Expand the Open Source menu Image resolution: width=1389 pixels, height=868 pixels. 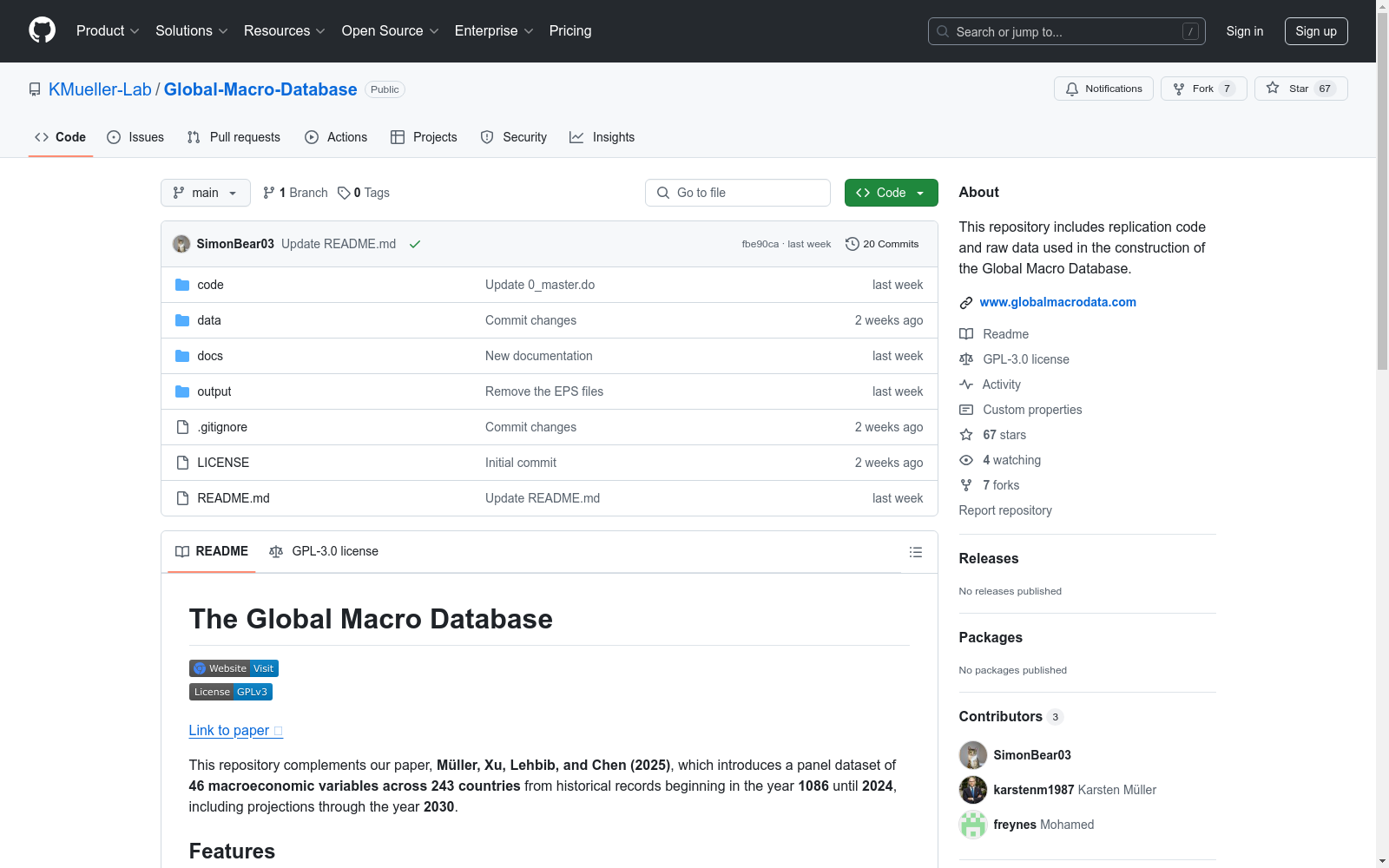coord(390,30)
